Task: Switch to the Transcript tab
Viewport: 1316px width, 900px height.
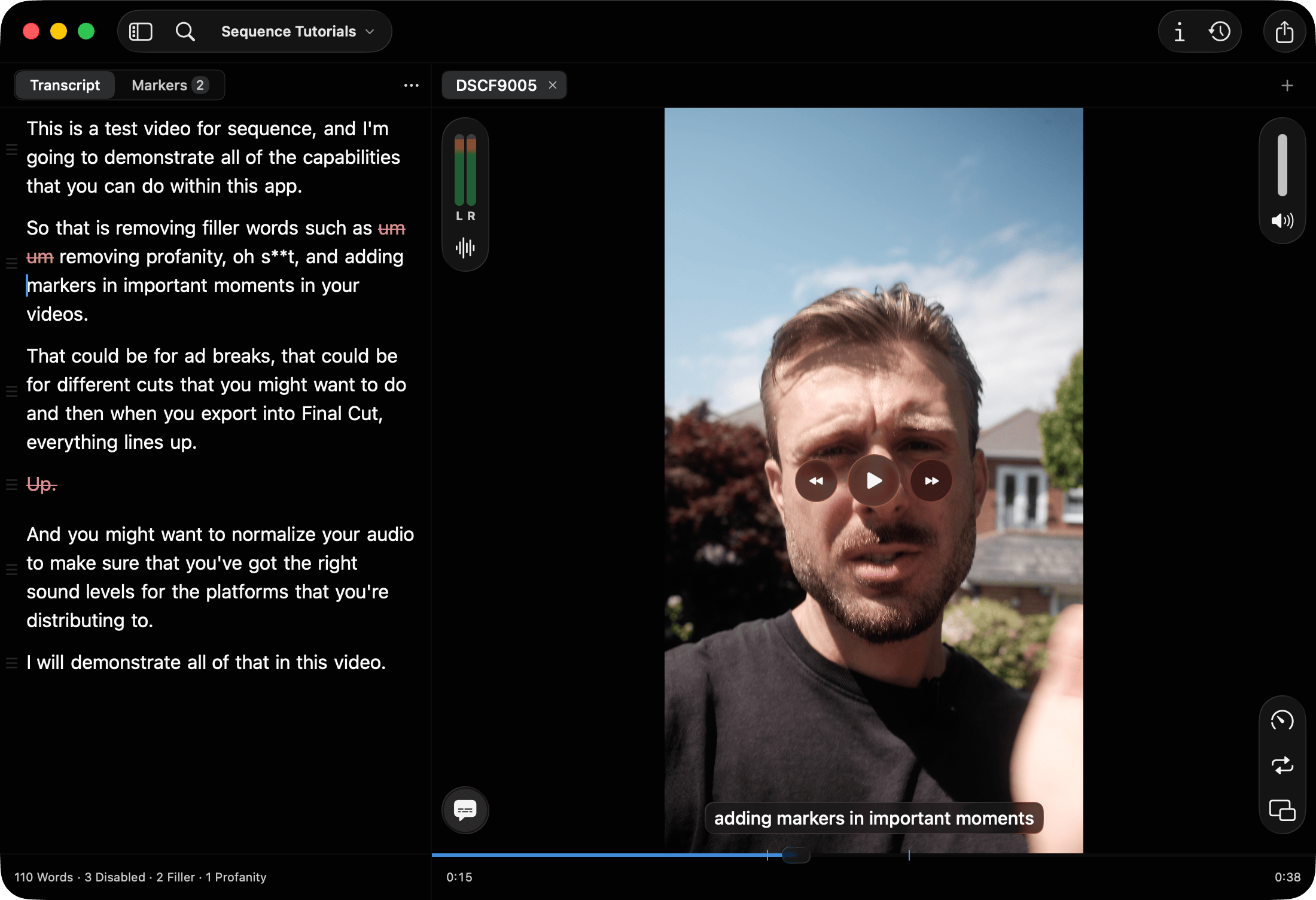Action: point(65,85)
